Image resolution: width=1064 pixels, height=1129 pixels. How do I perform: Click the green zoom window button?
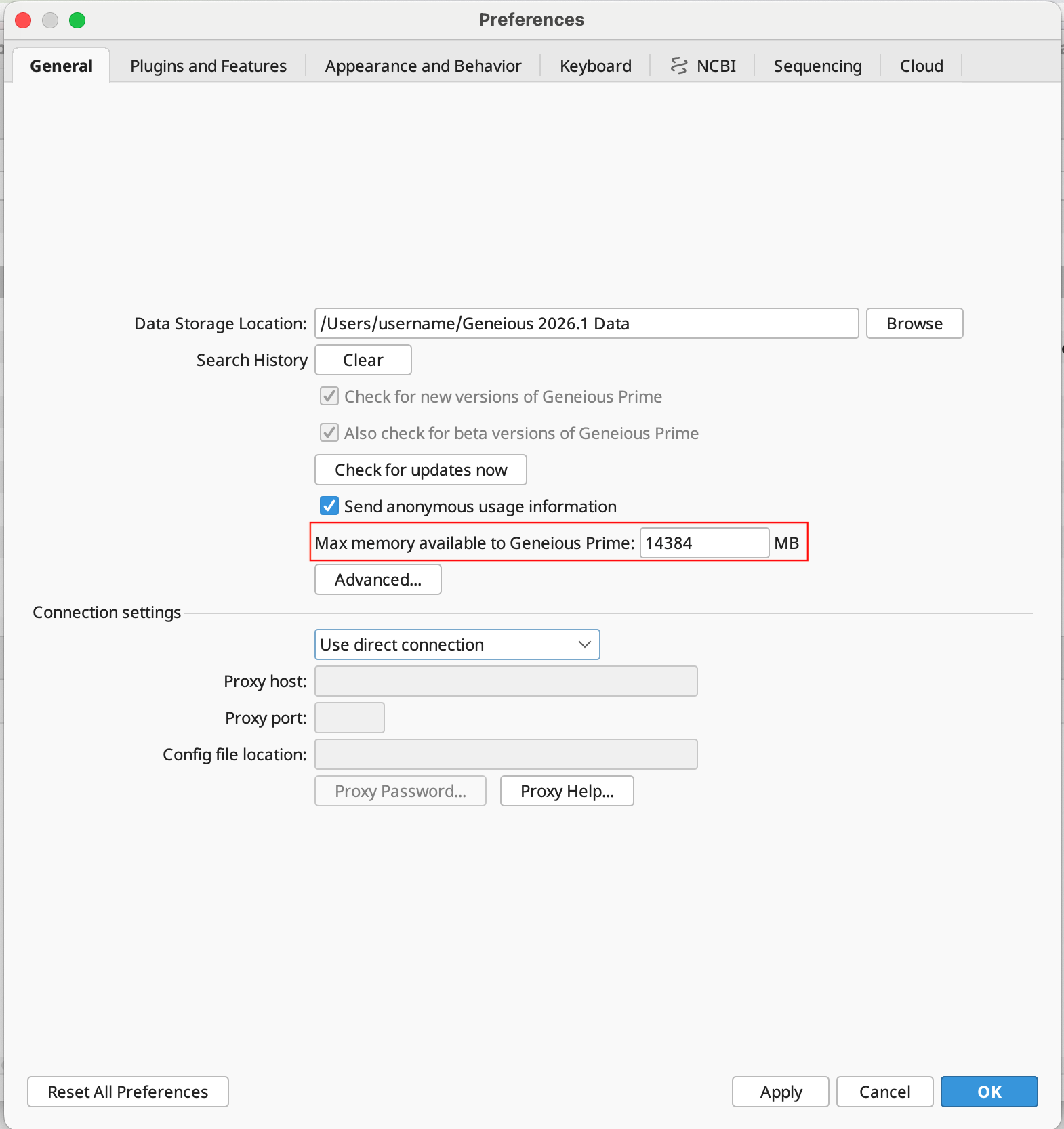pos(77,20)
